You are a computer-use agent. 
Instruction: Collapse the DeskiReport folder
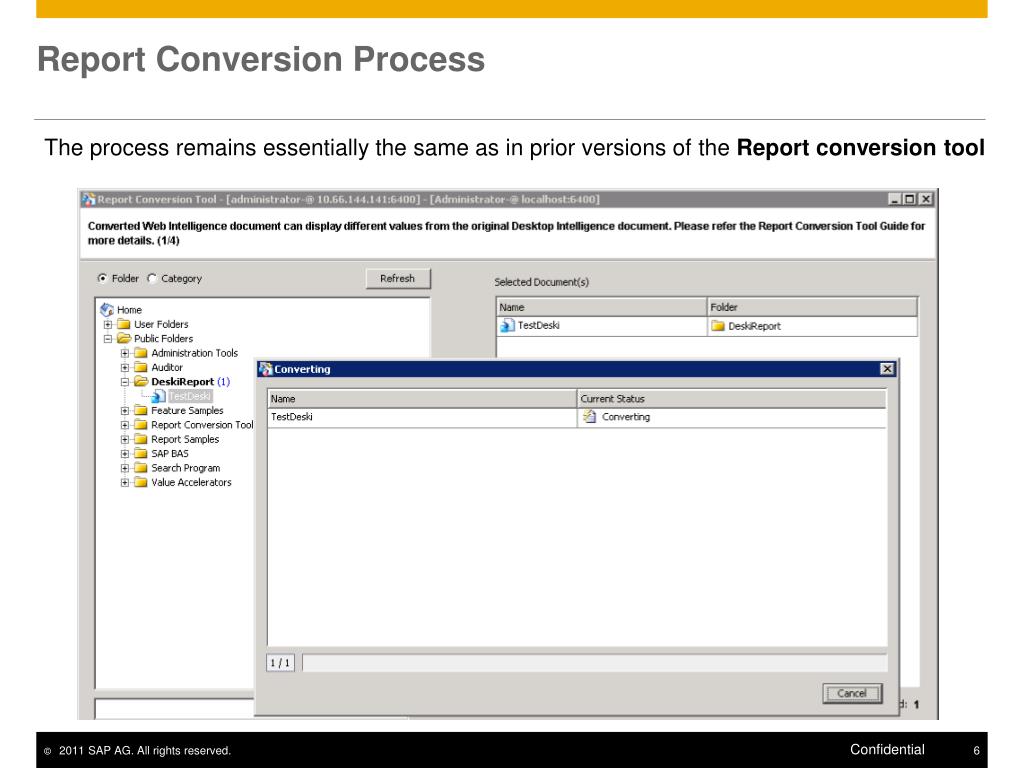(x=125, y=381)
